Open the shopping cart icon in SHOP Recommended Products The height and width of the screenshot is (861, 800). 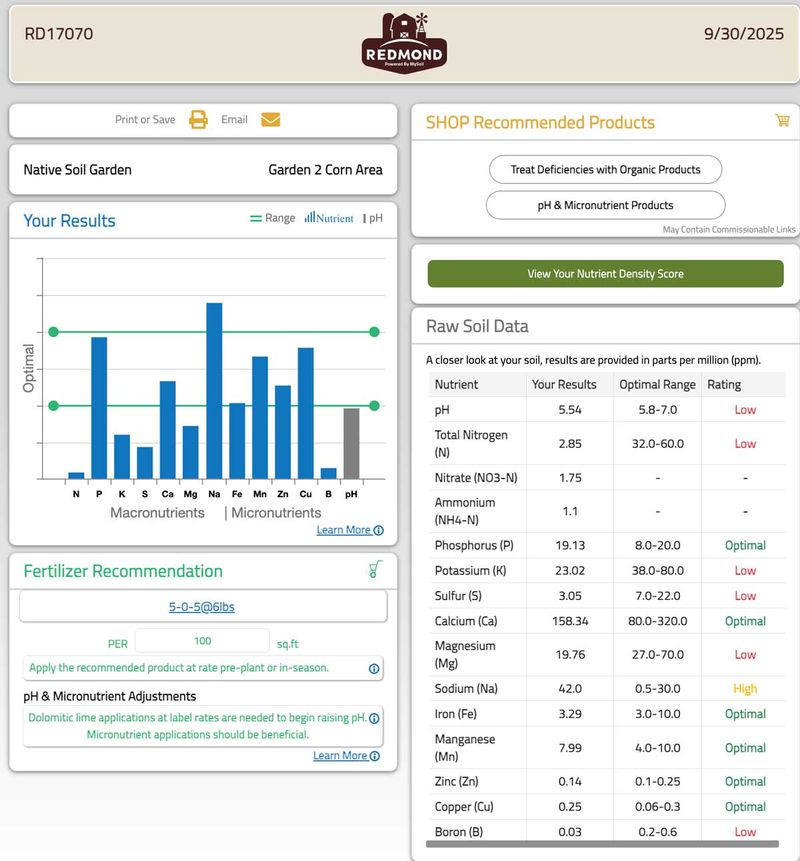782,120
